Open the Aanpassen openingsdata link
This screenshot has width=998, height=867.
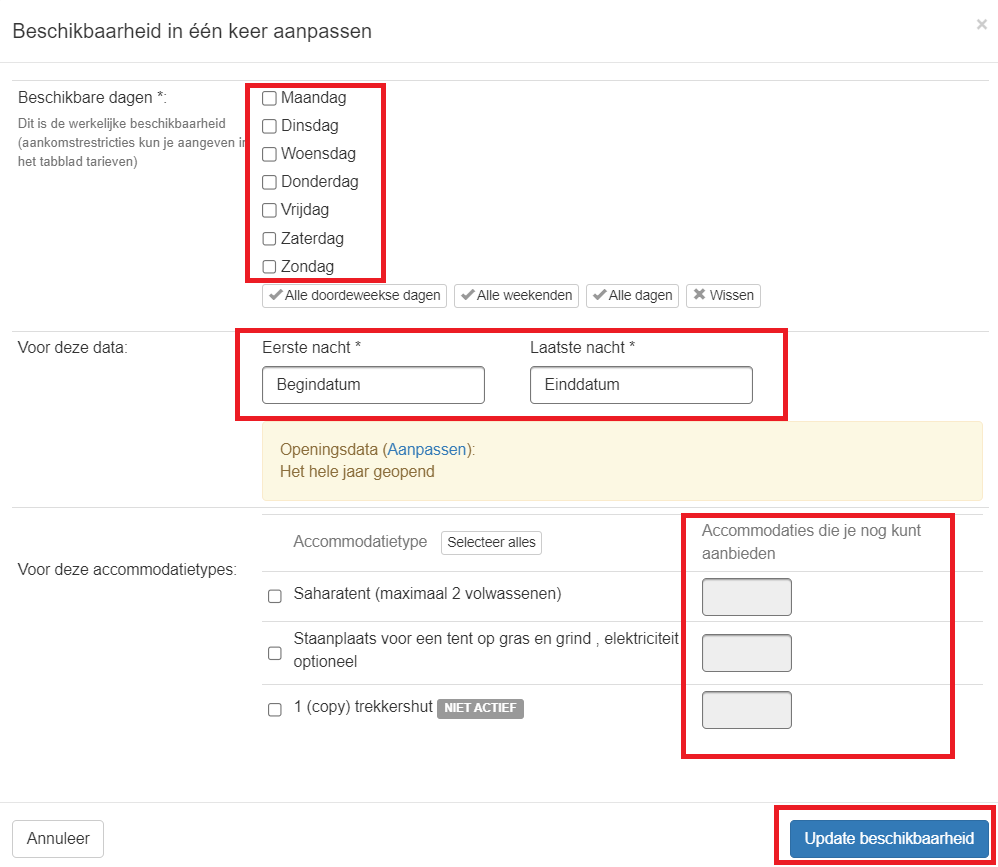(x=427, y=449)
